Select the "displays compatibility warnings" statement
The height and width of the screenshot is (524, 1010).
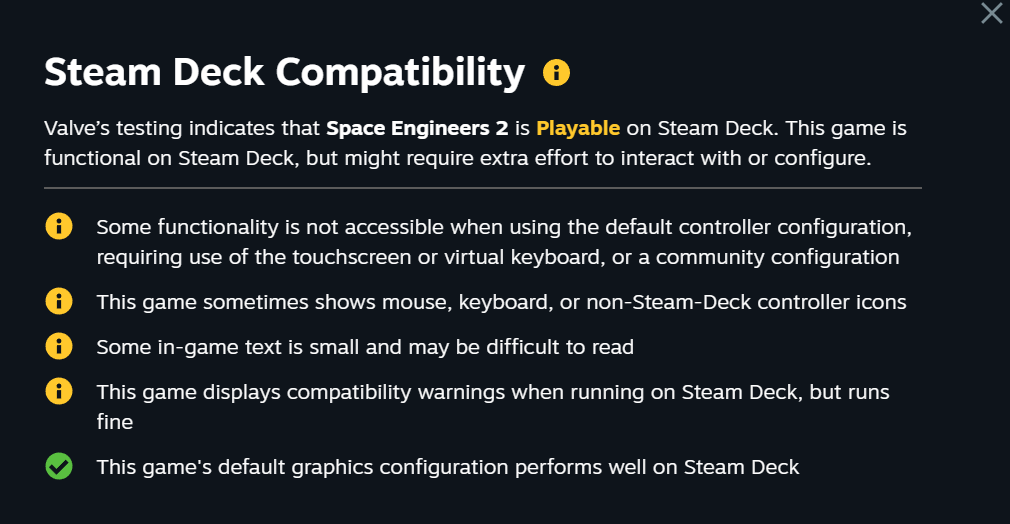click(x=492, y=392)
